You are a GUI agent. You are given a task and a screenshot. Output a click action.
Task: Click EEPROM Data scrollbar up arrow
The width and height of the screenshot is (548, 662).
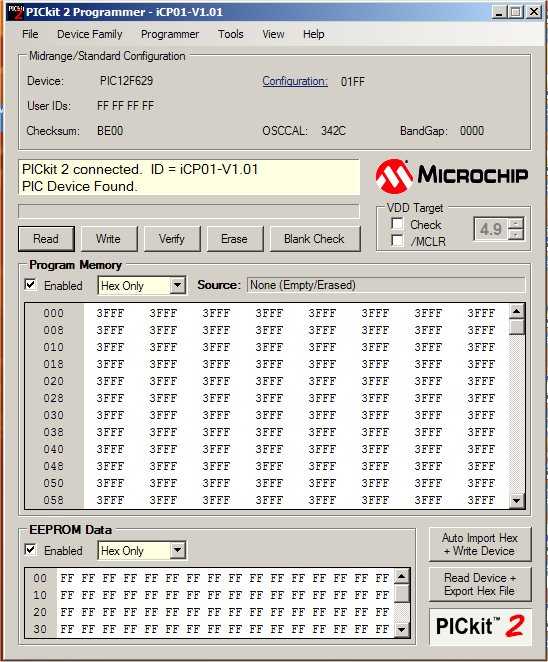click(x=402, y=576)
